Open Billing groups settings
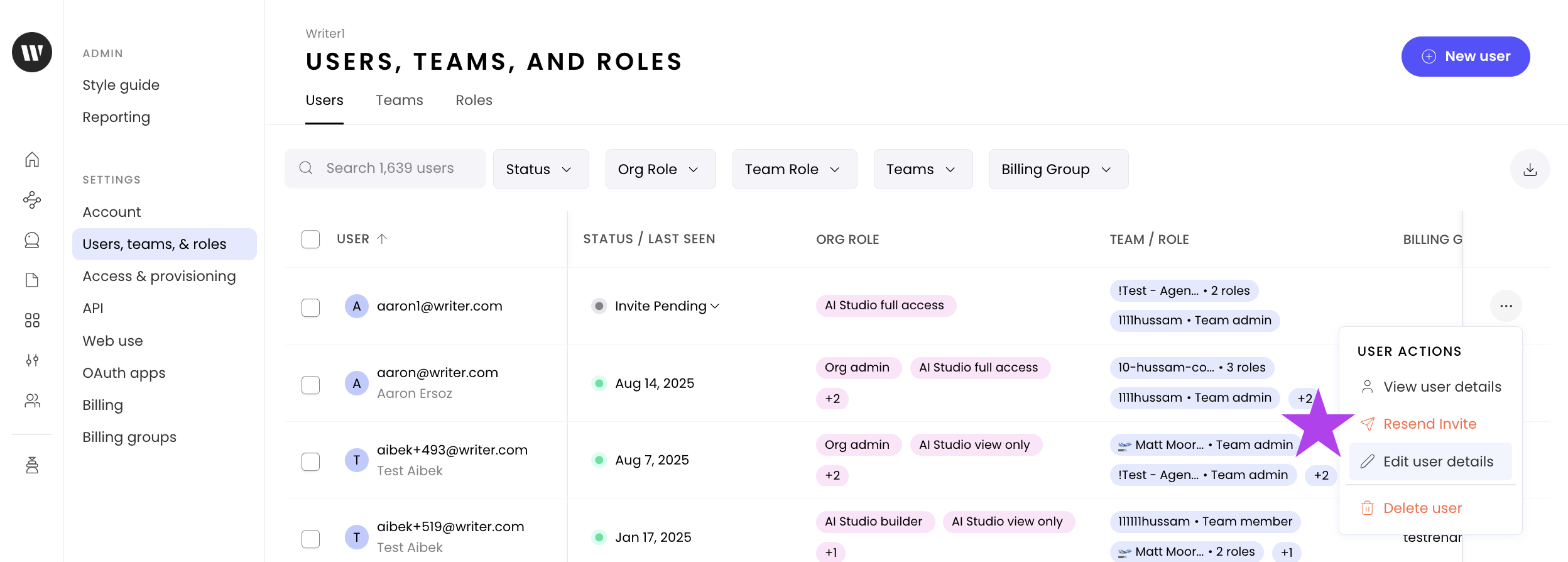 (129, 437)
